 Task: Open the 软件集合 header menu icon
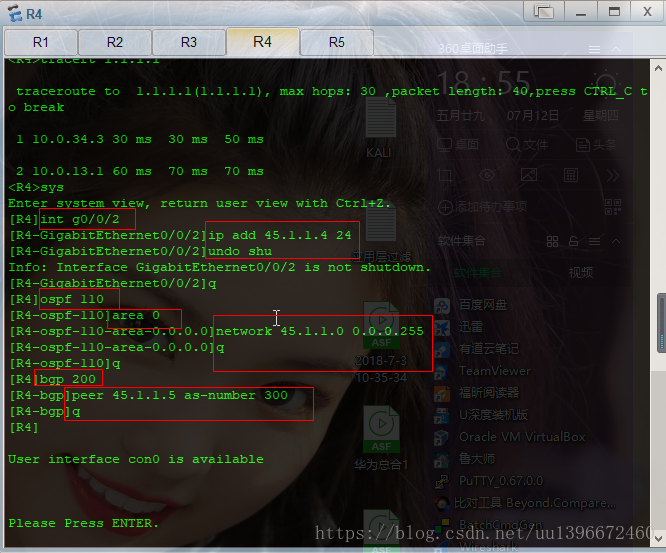[594, 242]
